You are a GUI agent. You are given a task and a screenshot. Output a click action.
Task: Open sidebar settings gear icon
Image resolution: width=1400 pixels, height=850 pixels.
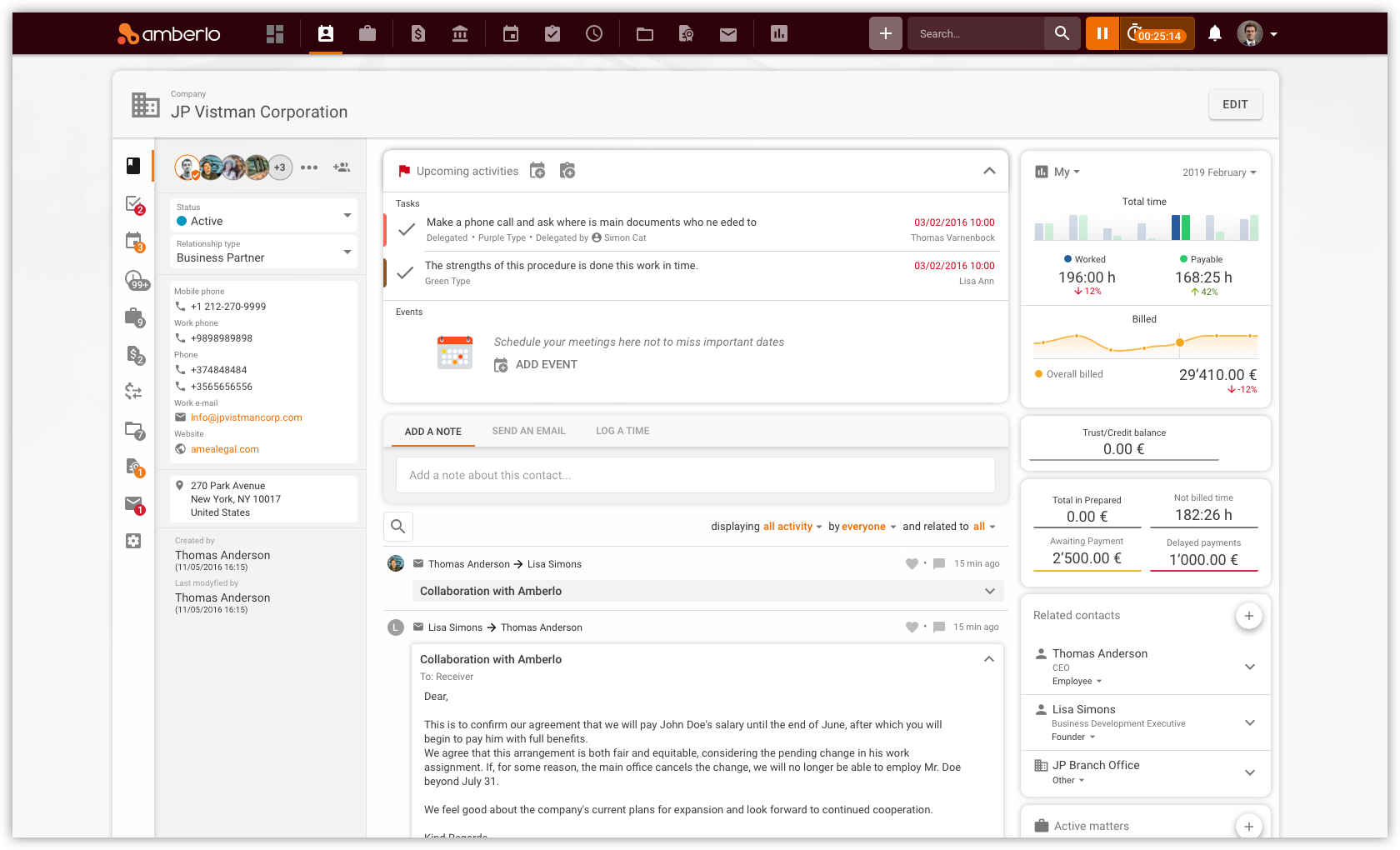tap(133, 541)
